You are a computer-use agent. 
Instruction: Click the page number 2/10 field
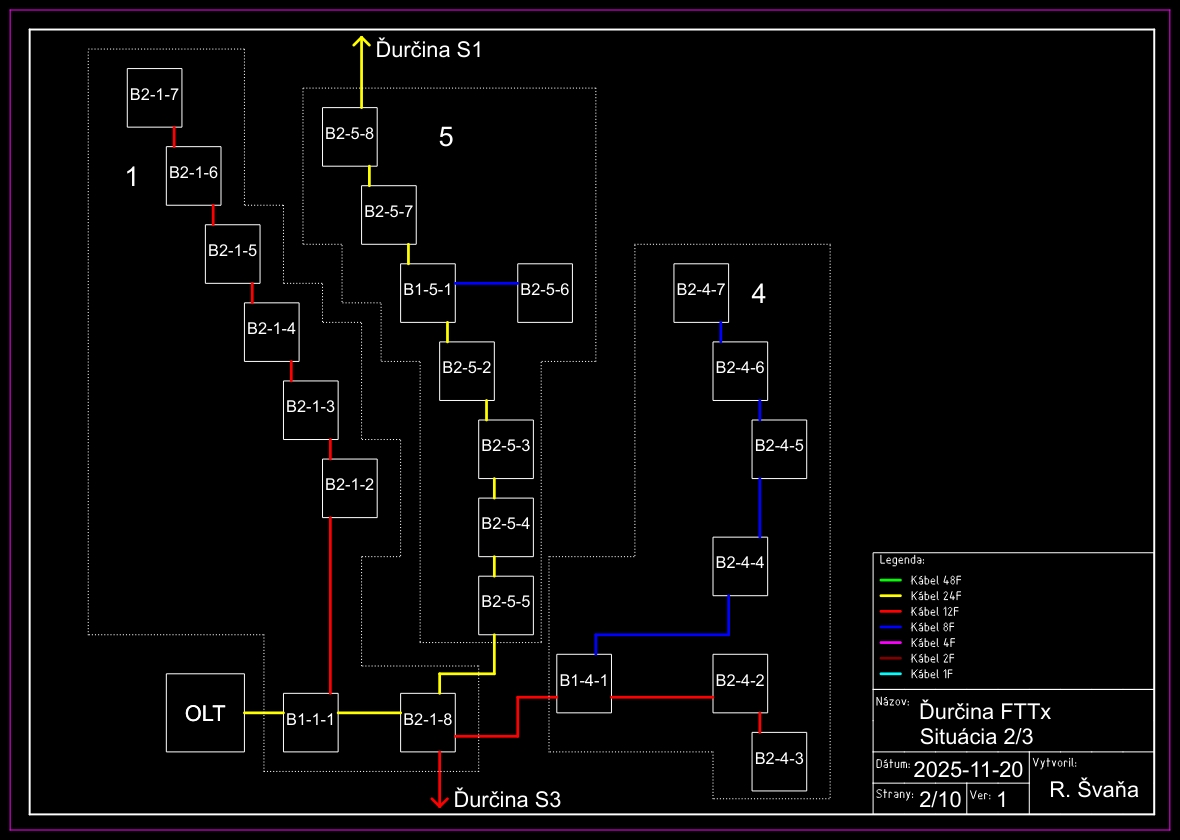939,799
